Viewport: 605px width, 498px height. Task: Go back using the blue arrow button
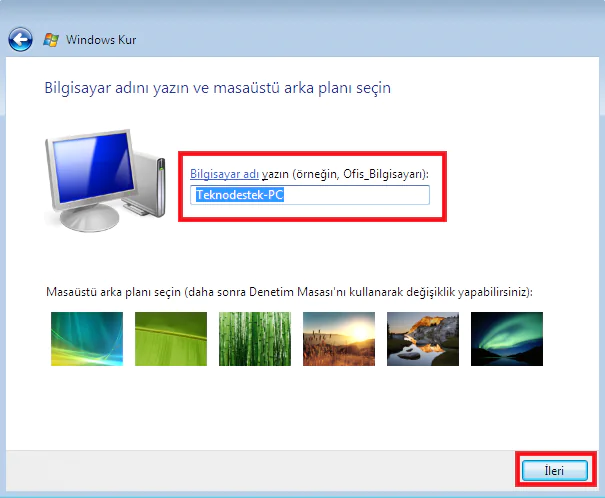20,39
